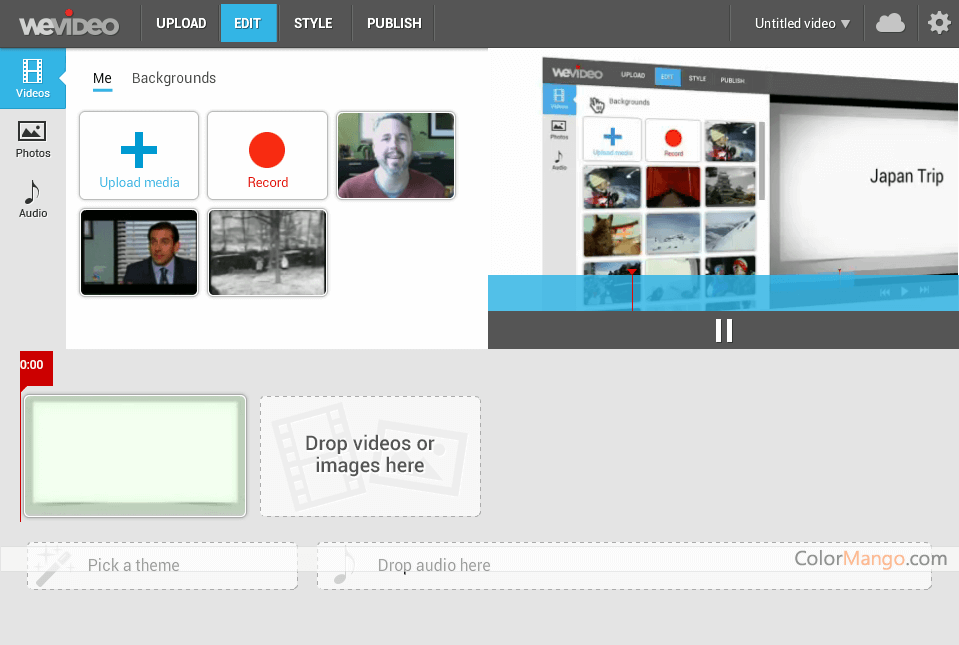Open settings with the gear icon
Screen dimensions: 959x645
pos(938,23)
